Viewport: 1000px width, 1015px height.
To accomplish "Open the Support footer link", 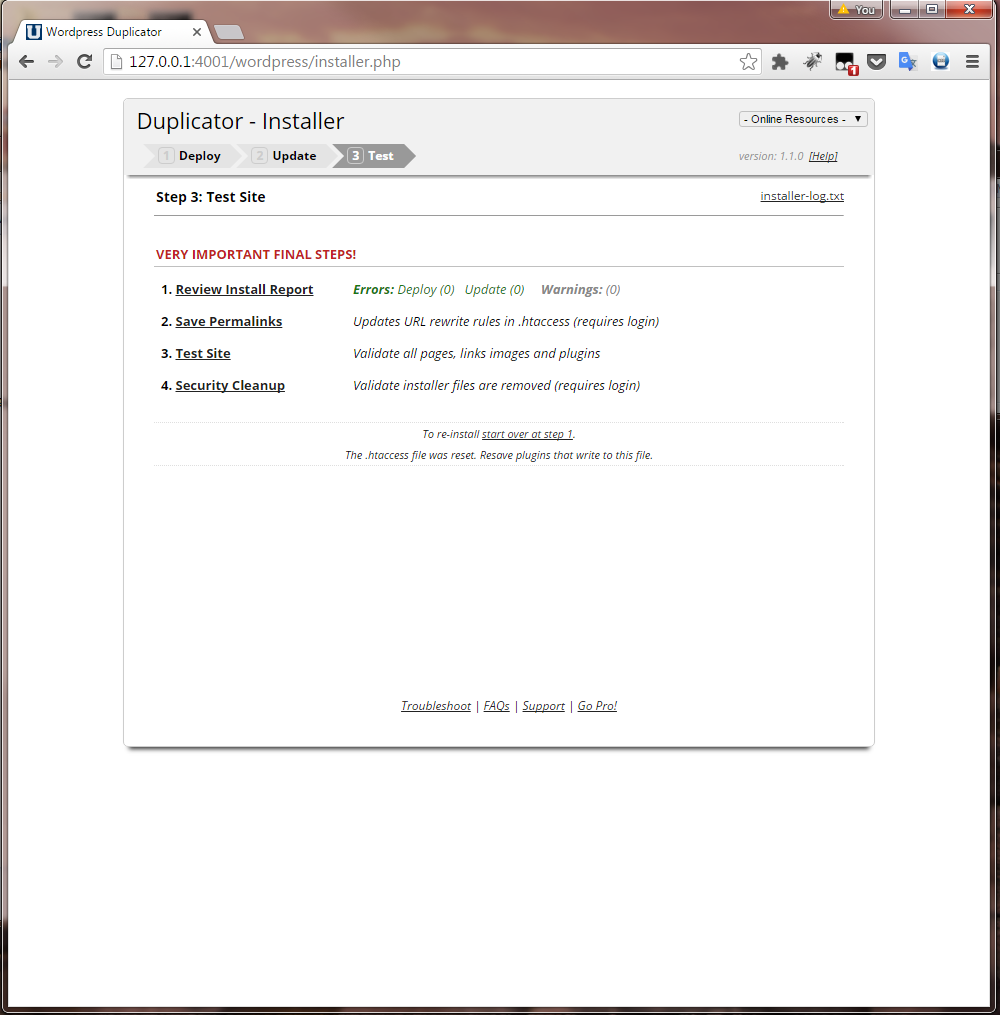I will 543,706.
